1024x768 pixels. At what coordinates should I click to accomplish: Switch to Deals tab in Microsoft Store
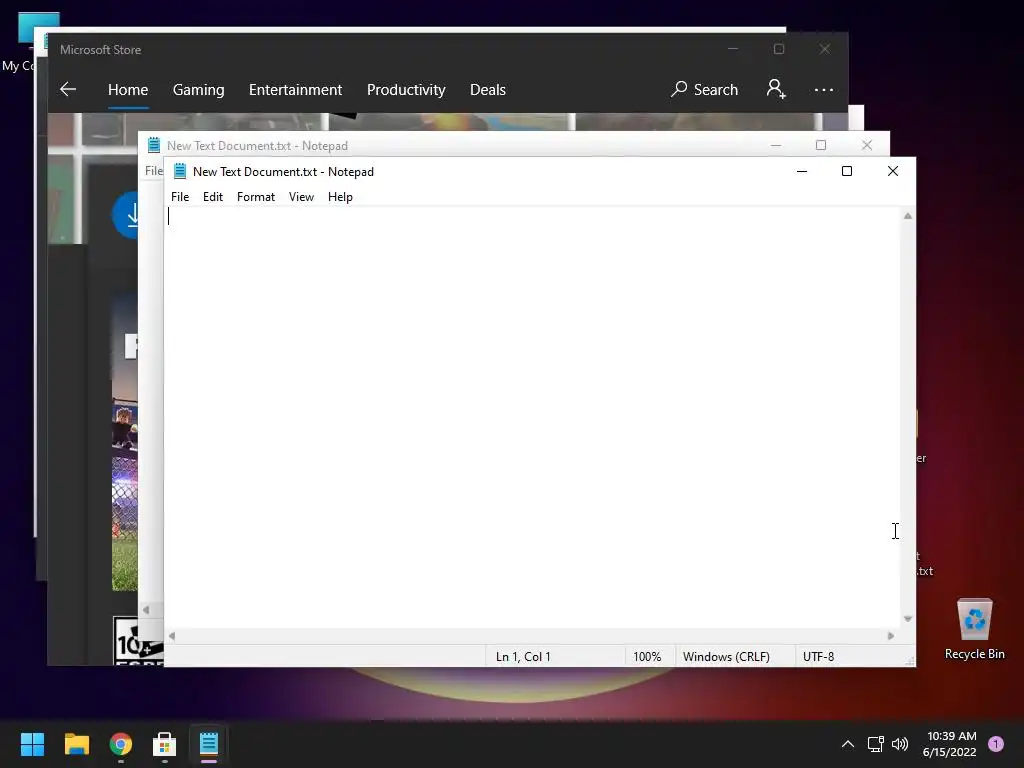488,89
